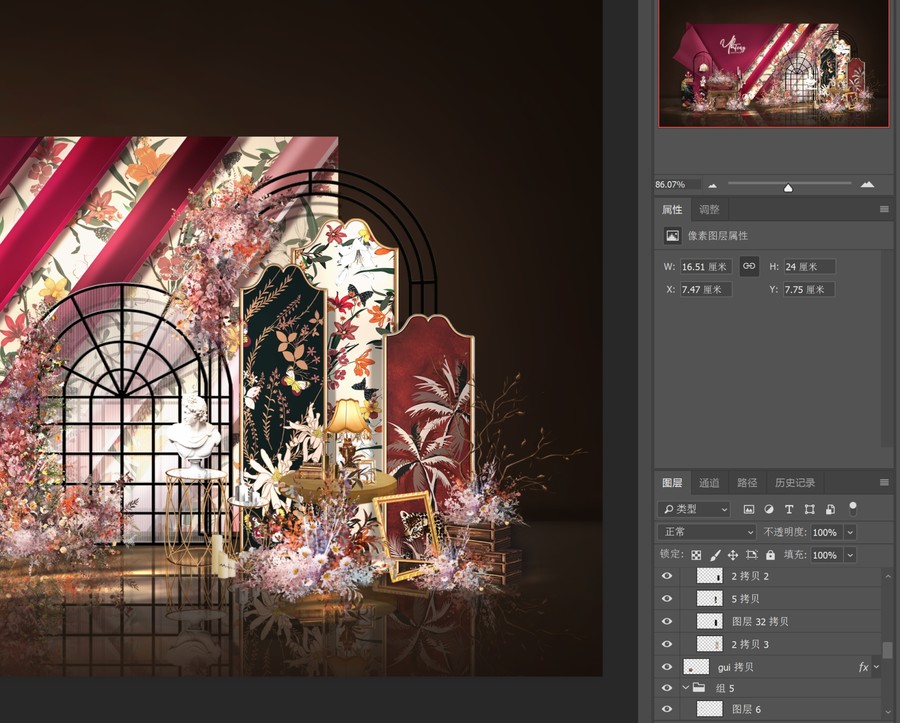Select the 5 拷贝 layer thumbnail

pyautogui.click(x=709, y=598)
